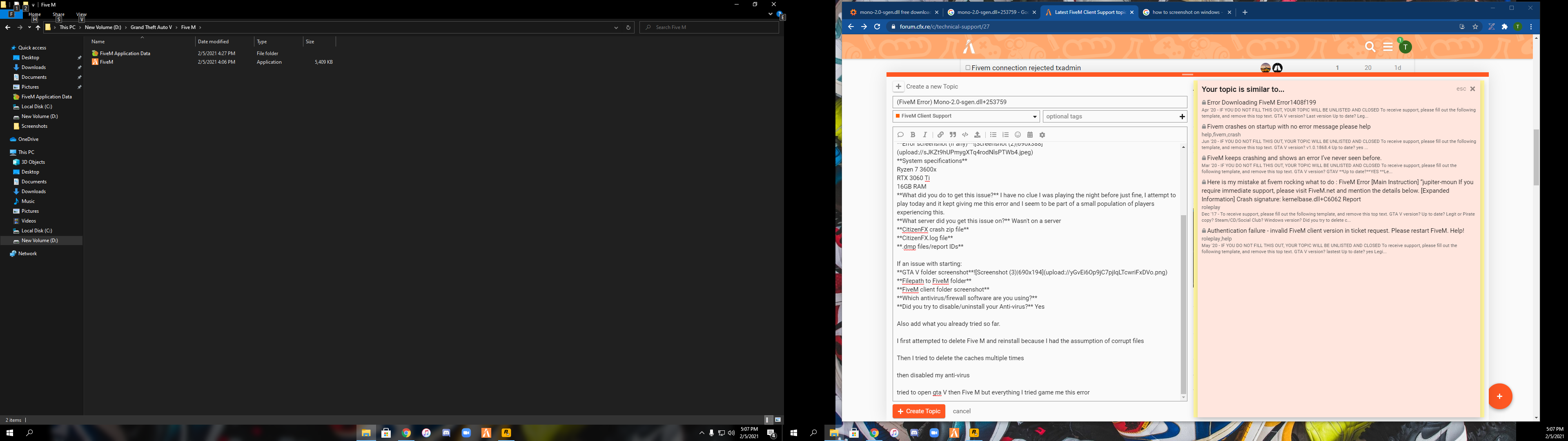Click the speech bubble icon in composer

click(900, 135)
